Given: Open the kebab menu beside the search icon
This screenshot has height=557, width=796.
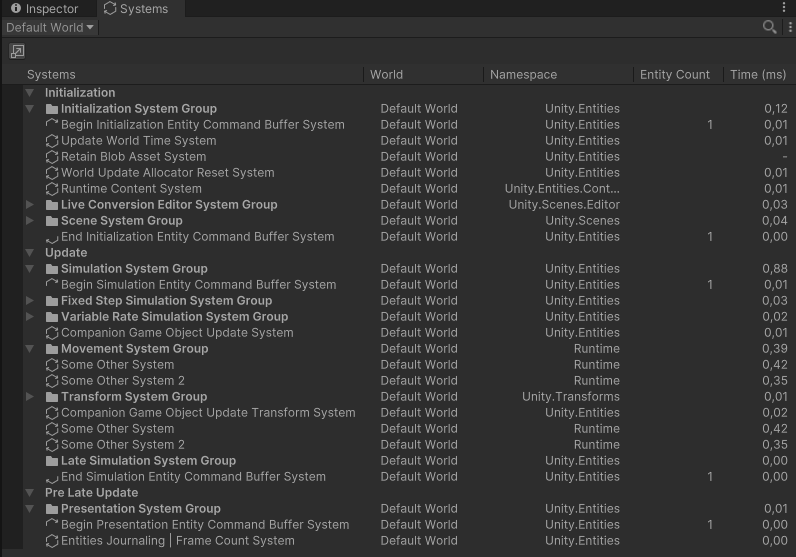Looking at the screenshot, I should click(789, 27).
